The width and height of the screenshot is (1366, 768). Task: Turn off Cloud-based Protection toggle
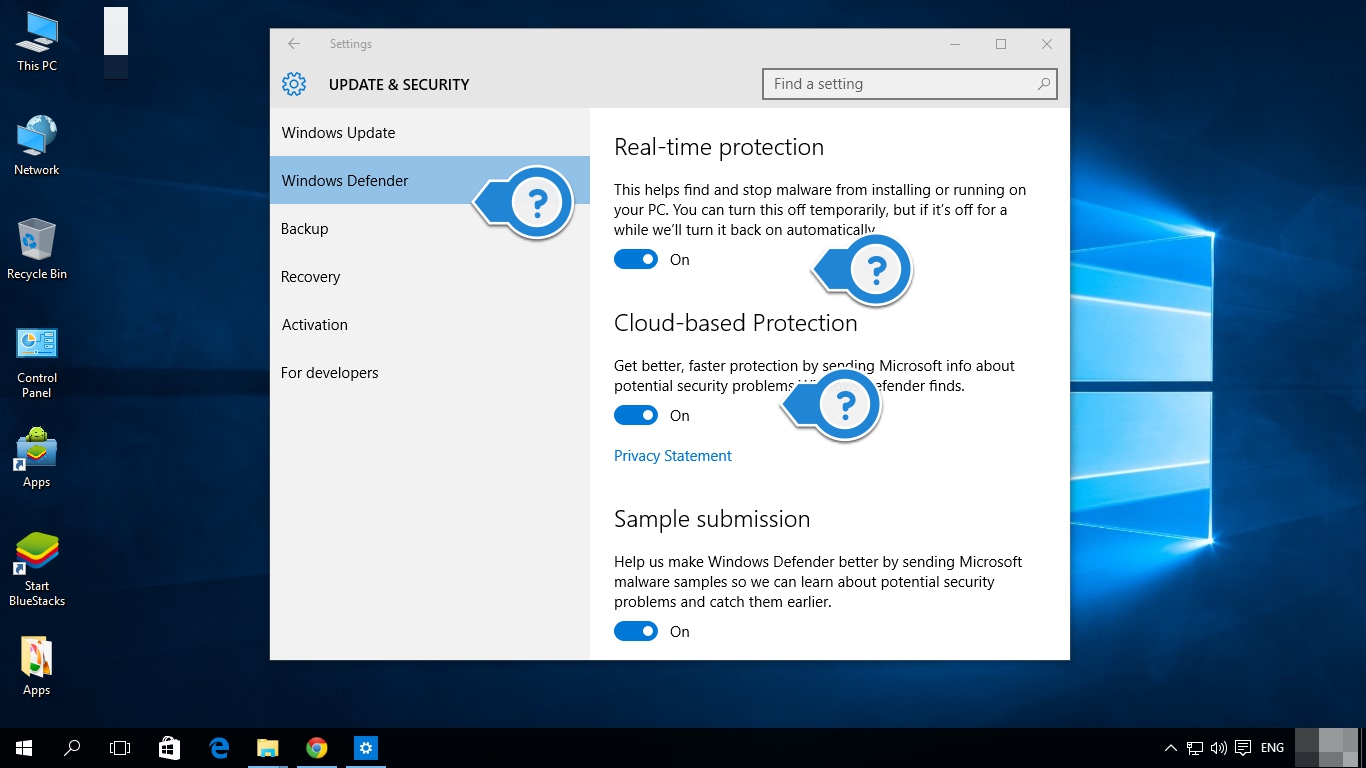point(636,416)
